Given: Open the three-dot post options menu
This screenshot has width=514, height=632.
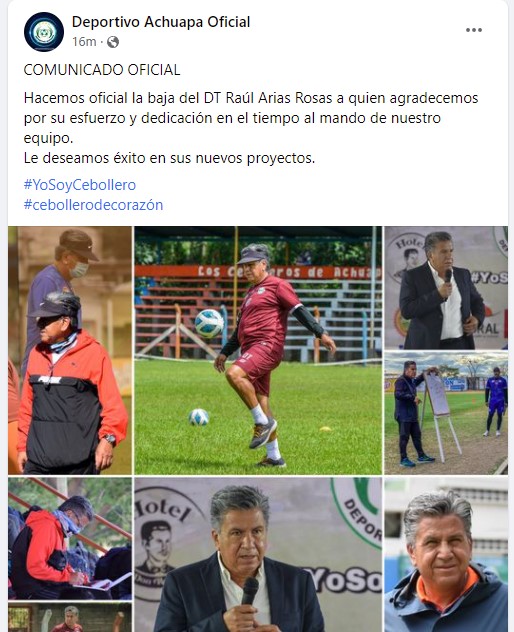Looking at the screenshot, I should [x=474, y=30].
